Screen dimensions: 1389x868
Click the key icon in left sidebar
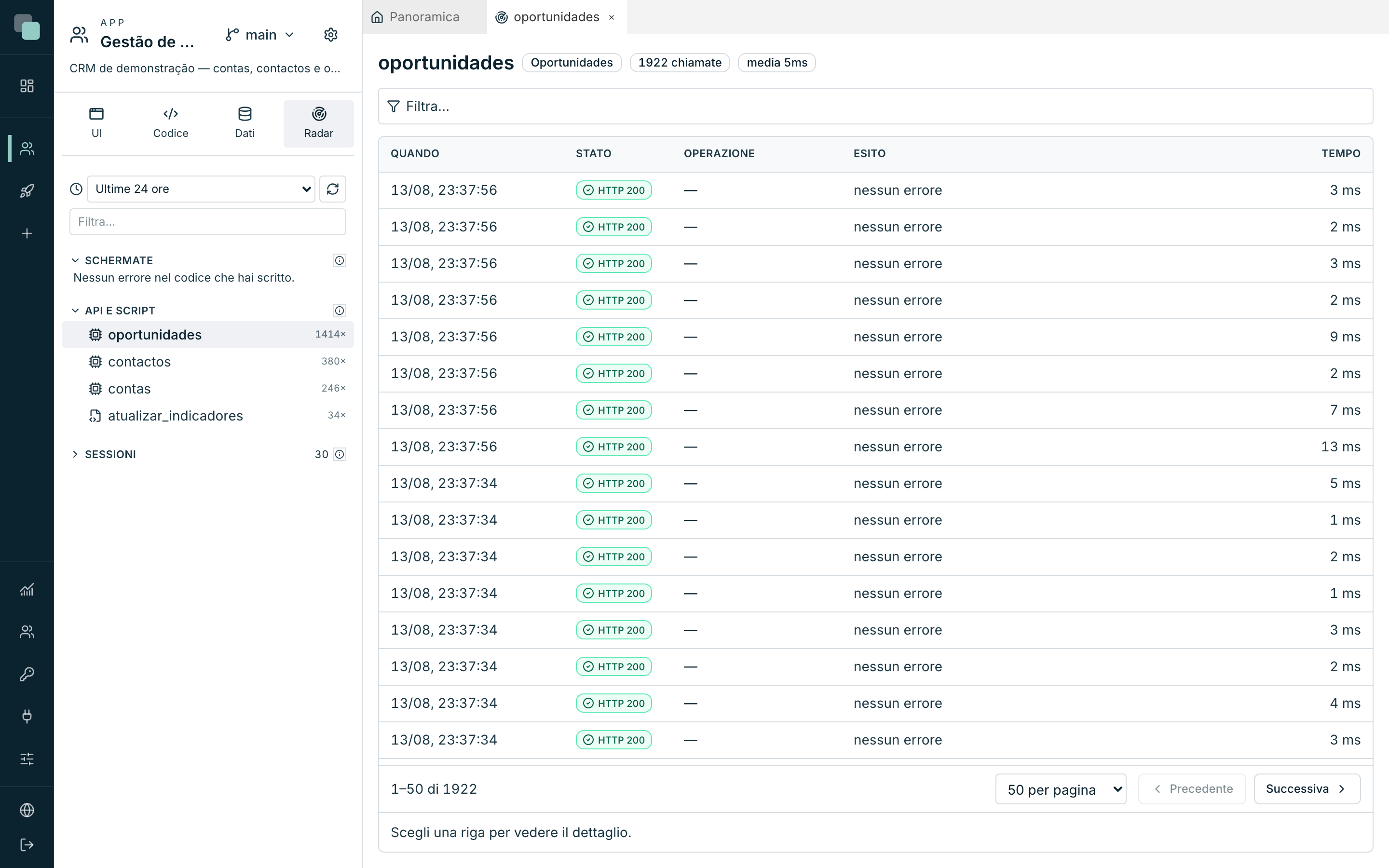tap(27, 674)
